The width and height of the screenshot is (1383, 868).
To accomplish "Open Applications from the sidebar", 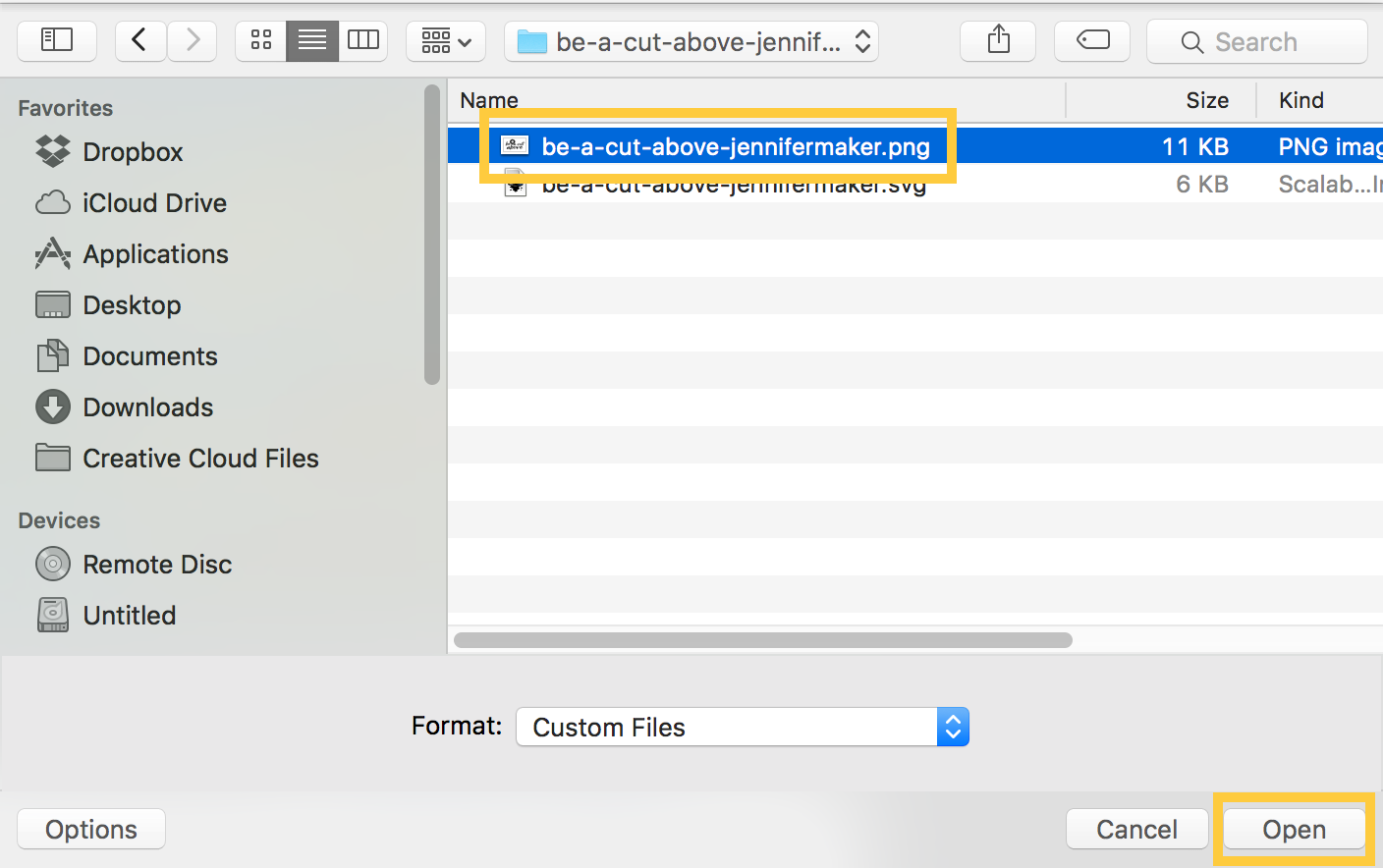I will tap(155, 254).
